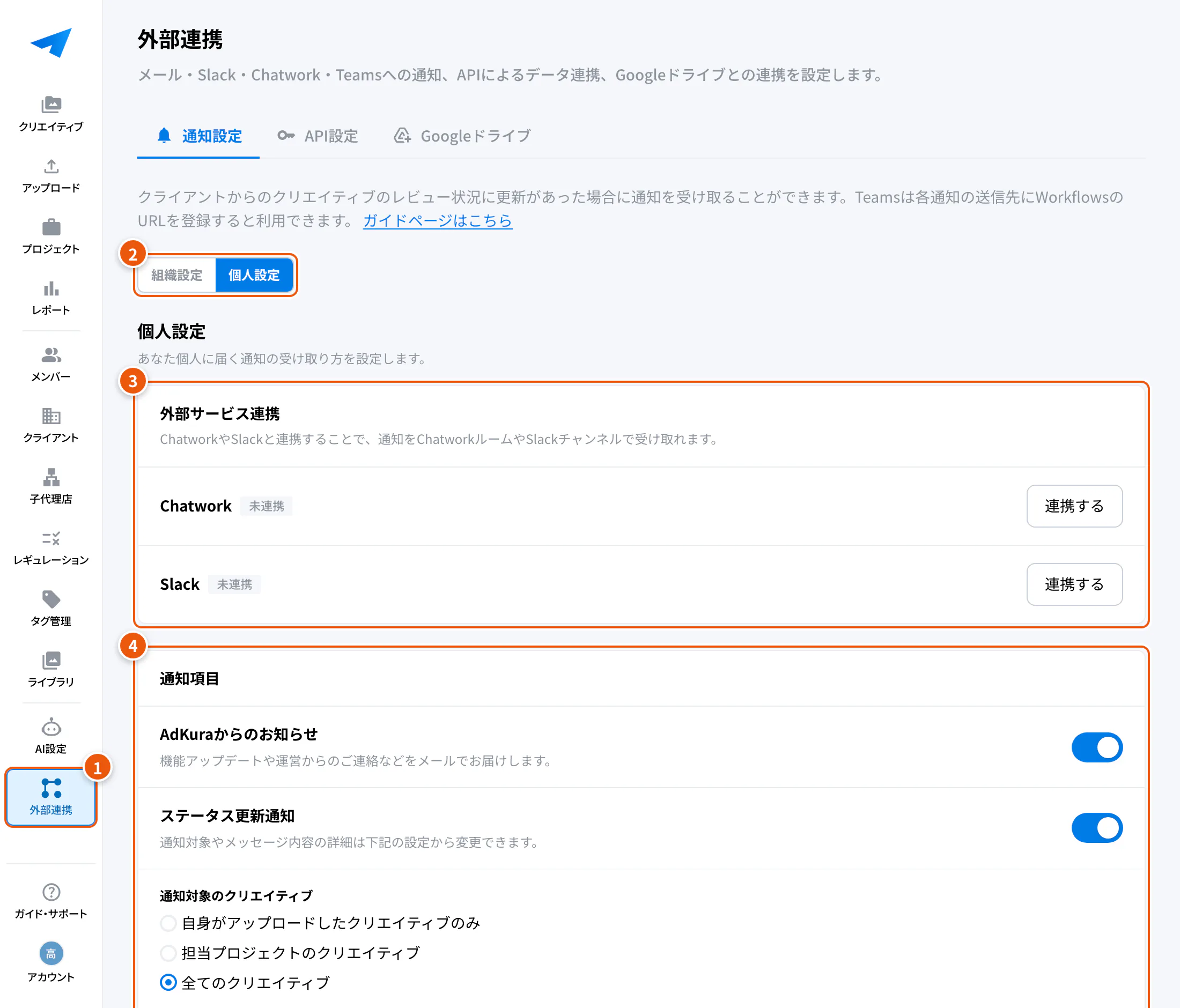The width and height of the screenshot is (1180, 1008).
Task: Click the 外部サービス連携 heading
Action: pyautogui.click(x=220, y=414)
